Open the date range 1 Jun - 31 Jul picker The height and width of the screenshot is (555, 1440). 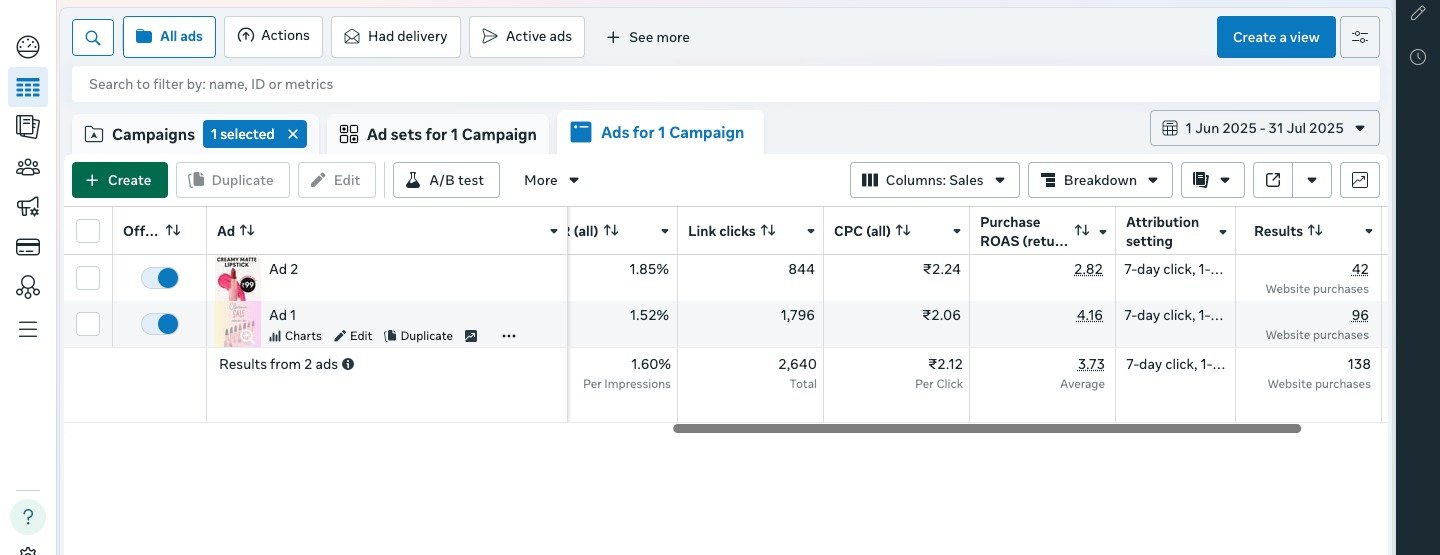coord(1264,128)
